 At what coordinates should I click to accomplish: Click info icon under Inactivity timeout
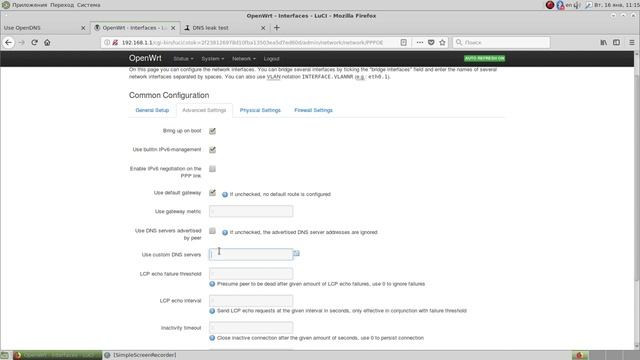pos(212,338)
